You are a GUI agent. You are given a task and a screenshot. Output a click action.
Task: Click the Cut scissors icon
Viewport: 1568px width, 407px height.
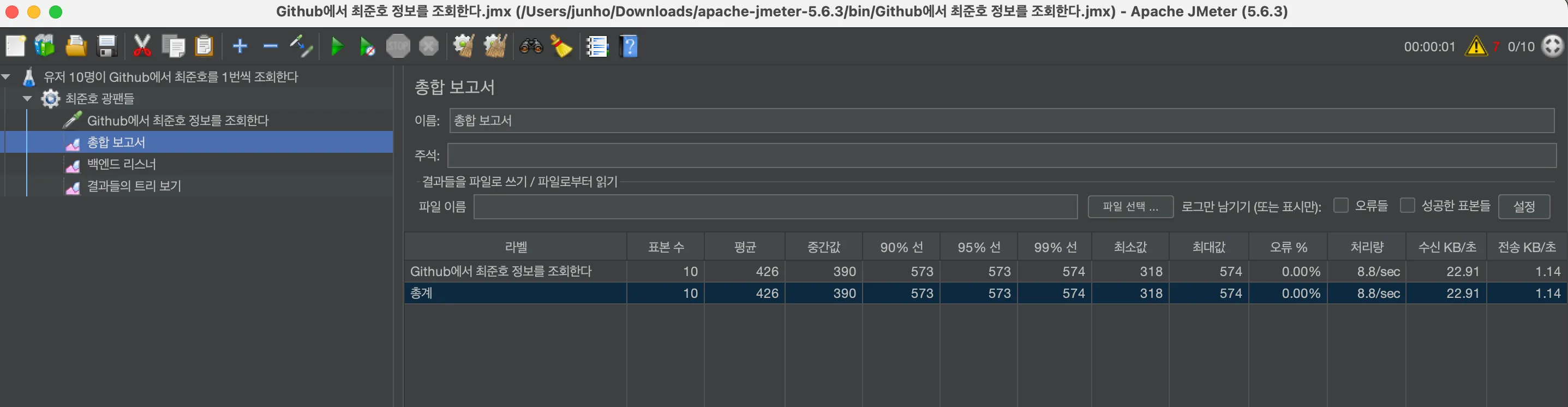(142, 46)
